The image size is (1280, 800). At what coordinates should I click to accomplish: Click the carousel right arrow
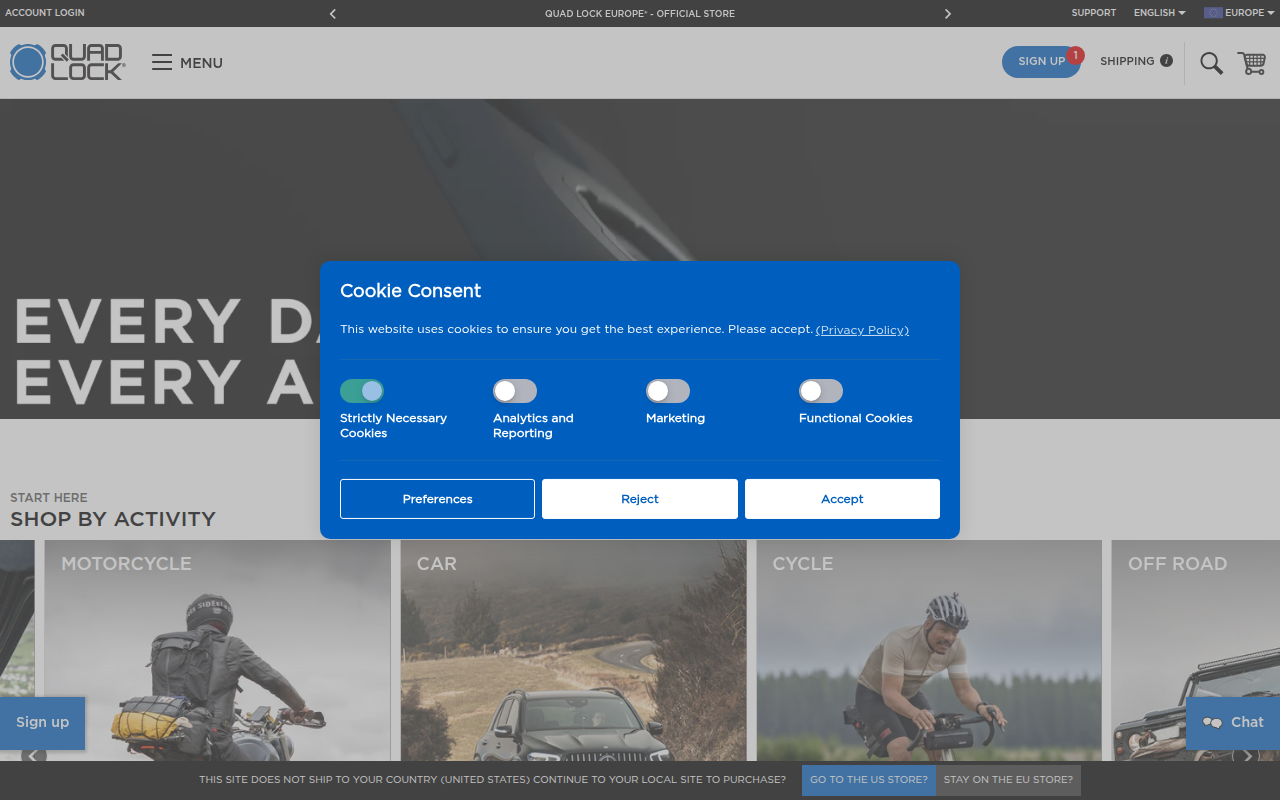pos(1247,756)
